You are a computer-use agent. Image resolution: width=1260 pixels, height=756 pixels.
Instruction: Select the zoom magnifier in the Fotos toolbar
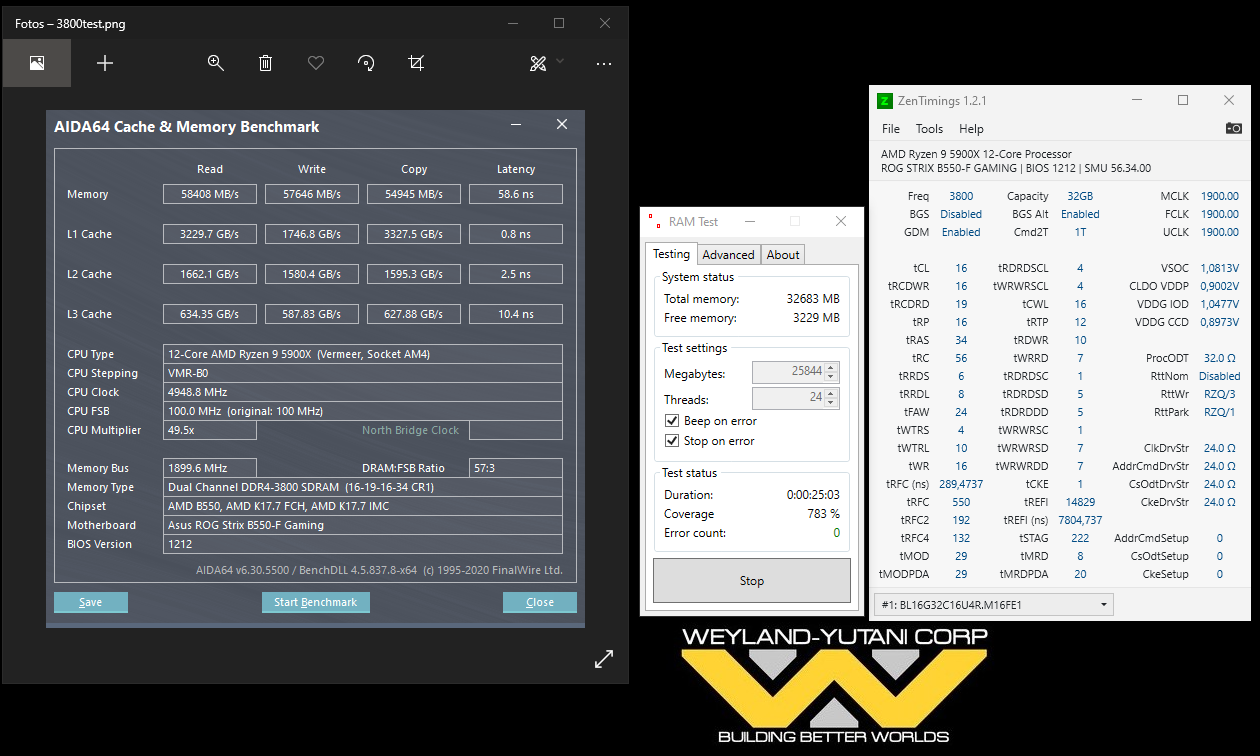(x=216, y=62)
